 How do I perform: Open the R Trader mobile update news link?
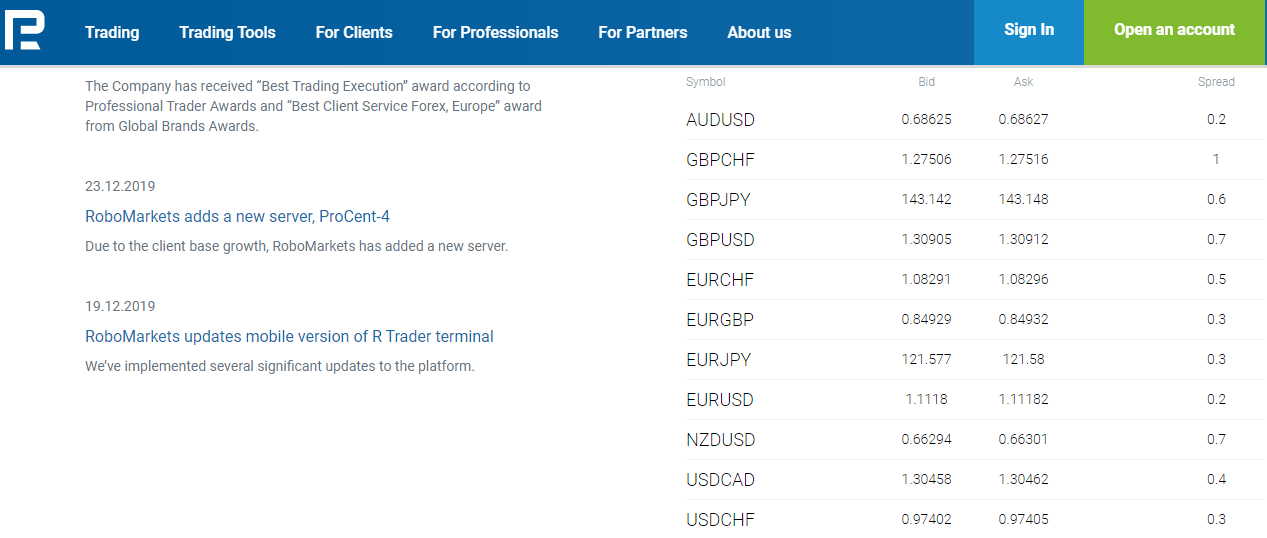289,336
